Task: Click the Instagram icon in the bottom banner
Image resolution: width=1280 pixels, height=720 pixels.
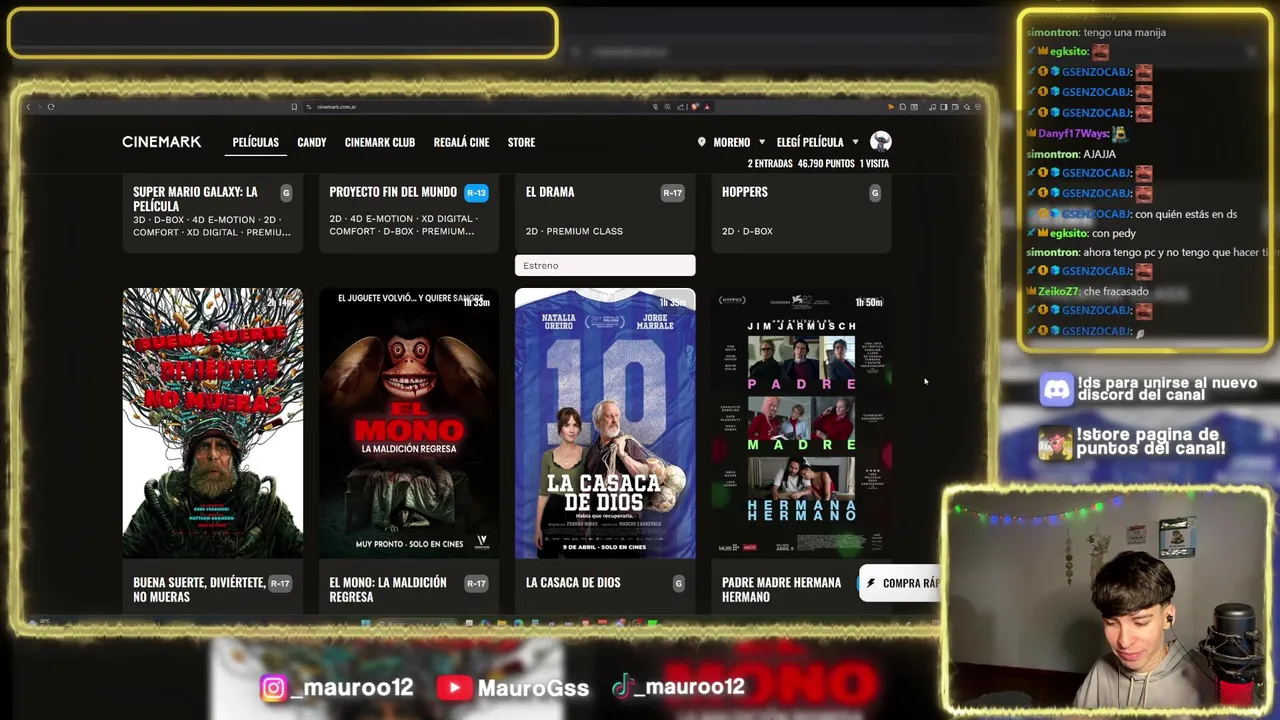Action: pyautogui.click(x=274, y=688)
